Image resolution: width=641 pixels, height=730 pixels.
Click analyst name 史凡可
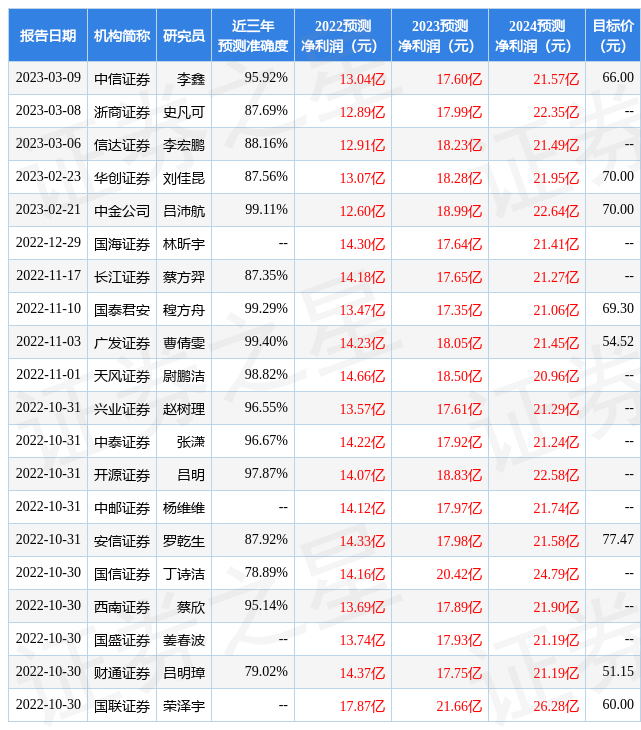(x=184, y=112)
